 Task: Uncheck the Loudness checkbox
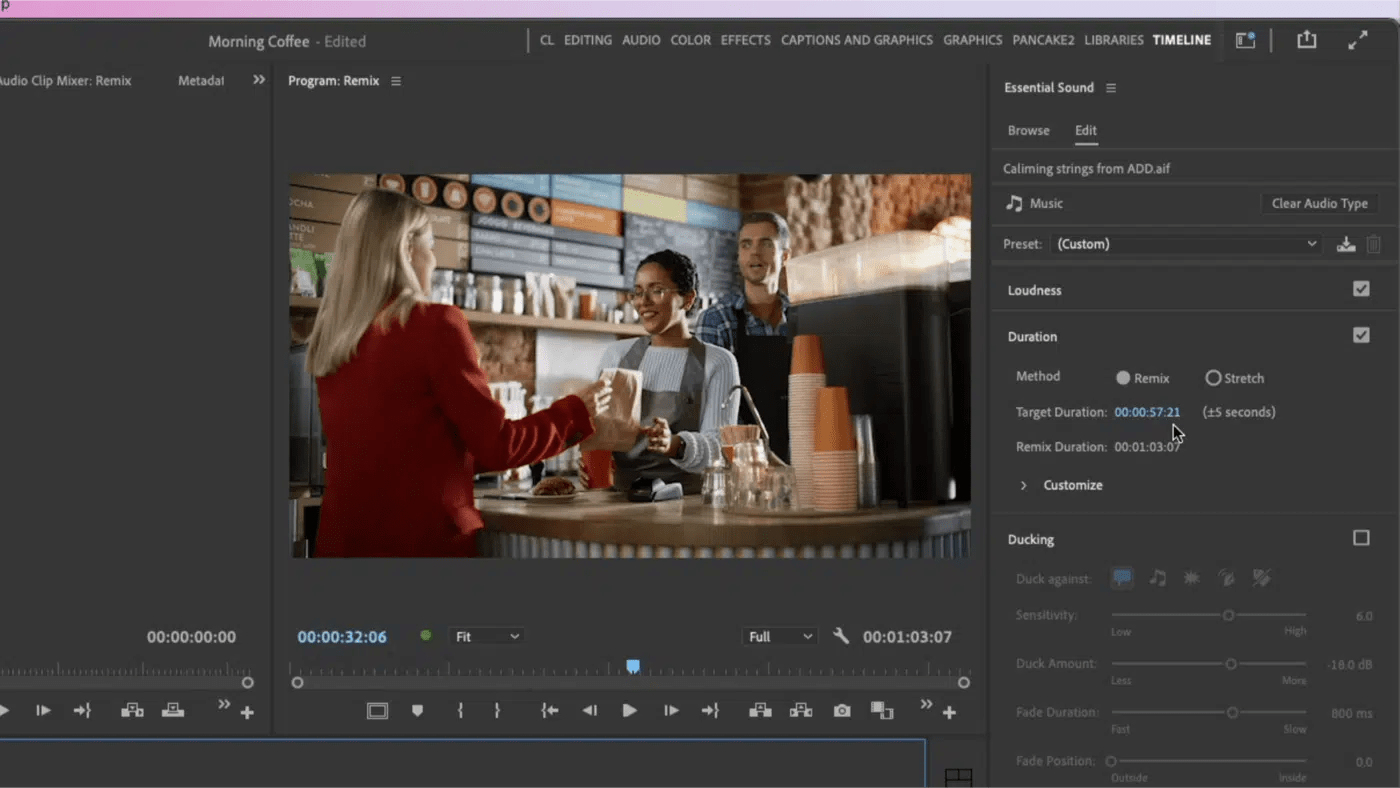(x=1361, y=289)
